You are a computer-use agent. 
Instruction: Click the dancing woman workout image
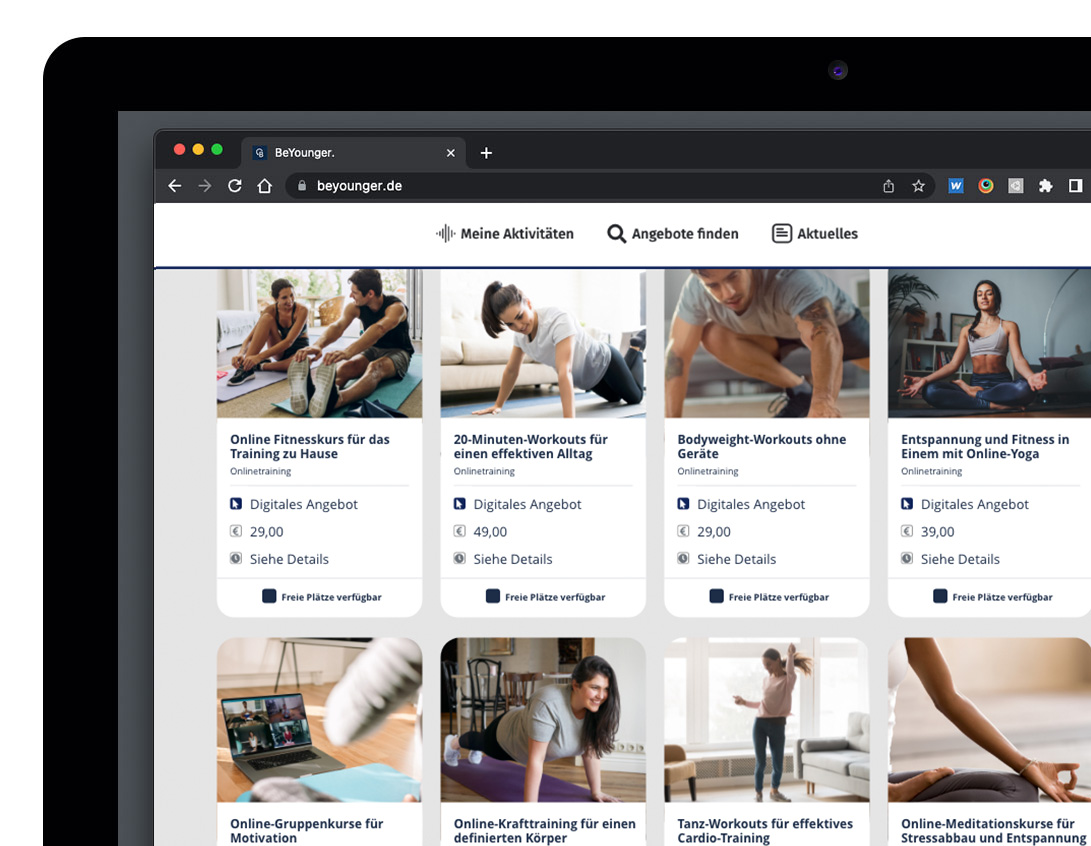[767, 720]
